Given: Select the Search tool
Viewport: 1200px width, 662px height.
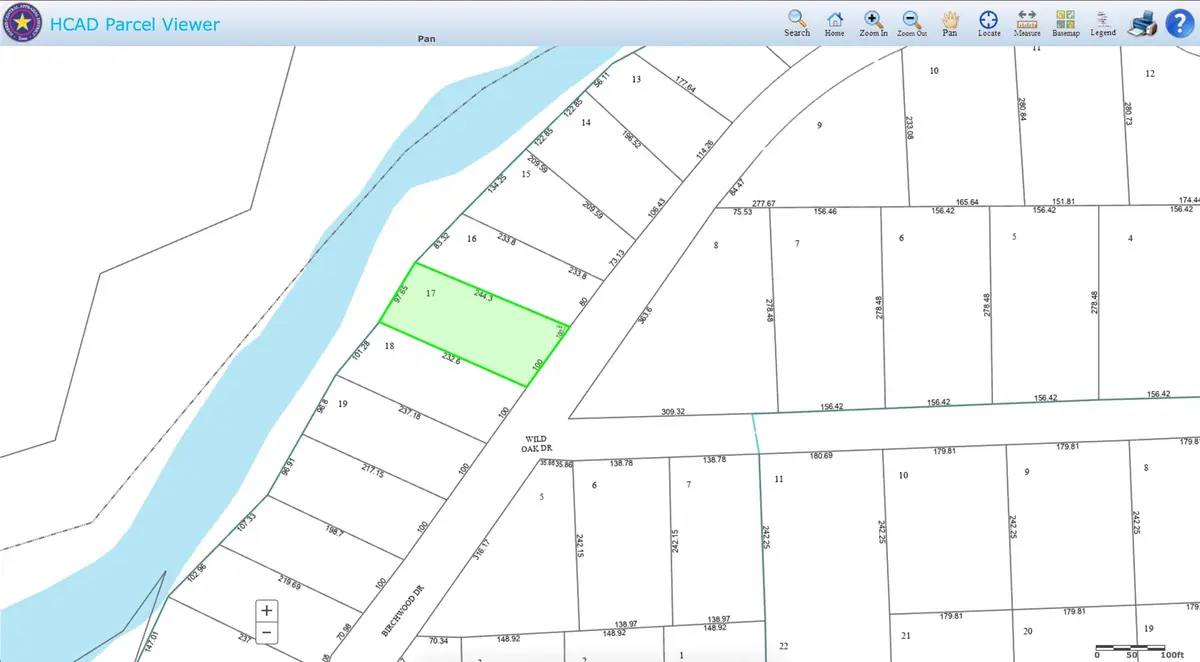Looking at the screenshot, I should click(796, 20).
